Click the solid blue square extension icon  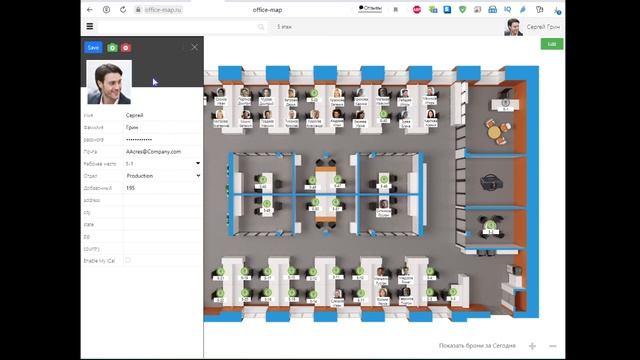(447, 9)
